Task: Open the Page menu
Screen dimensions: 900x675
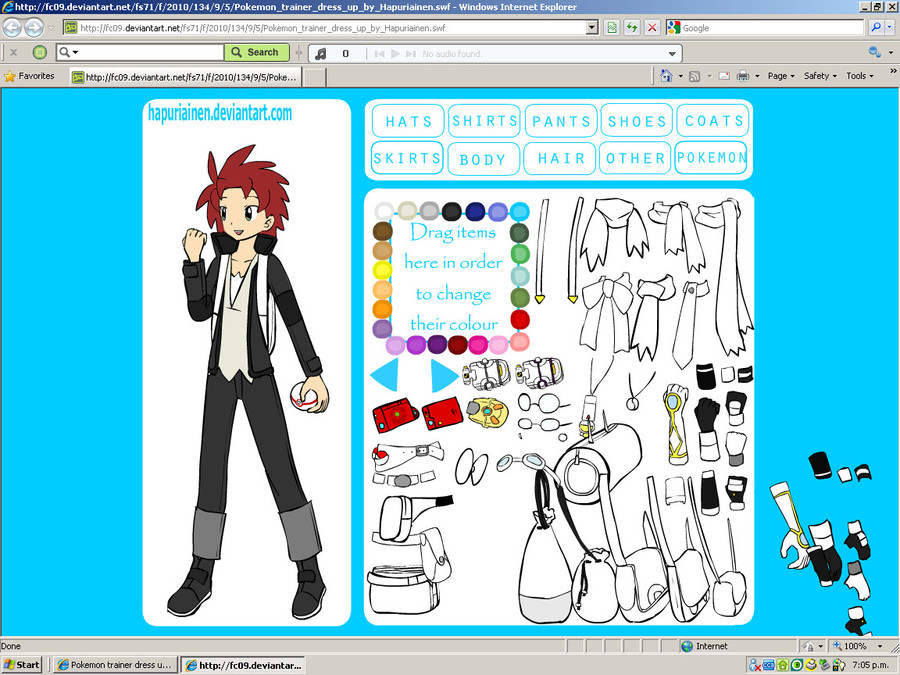Action: click(781, 76)
